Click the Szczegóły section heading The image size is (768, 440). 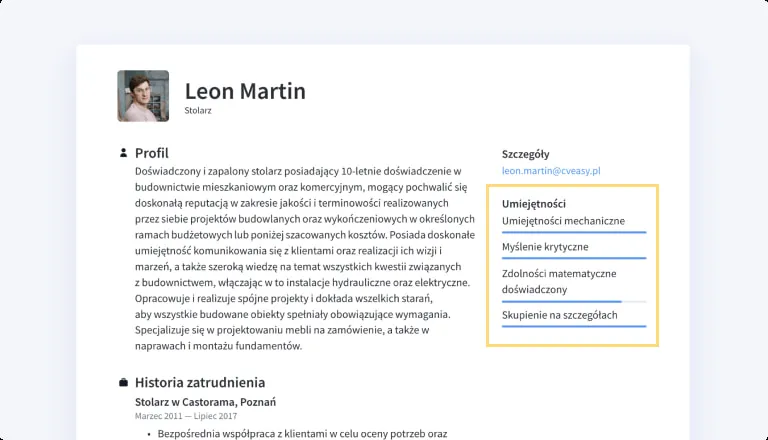[525, 154]
